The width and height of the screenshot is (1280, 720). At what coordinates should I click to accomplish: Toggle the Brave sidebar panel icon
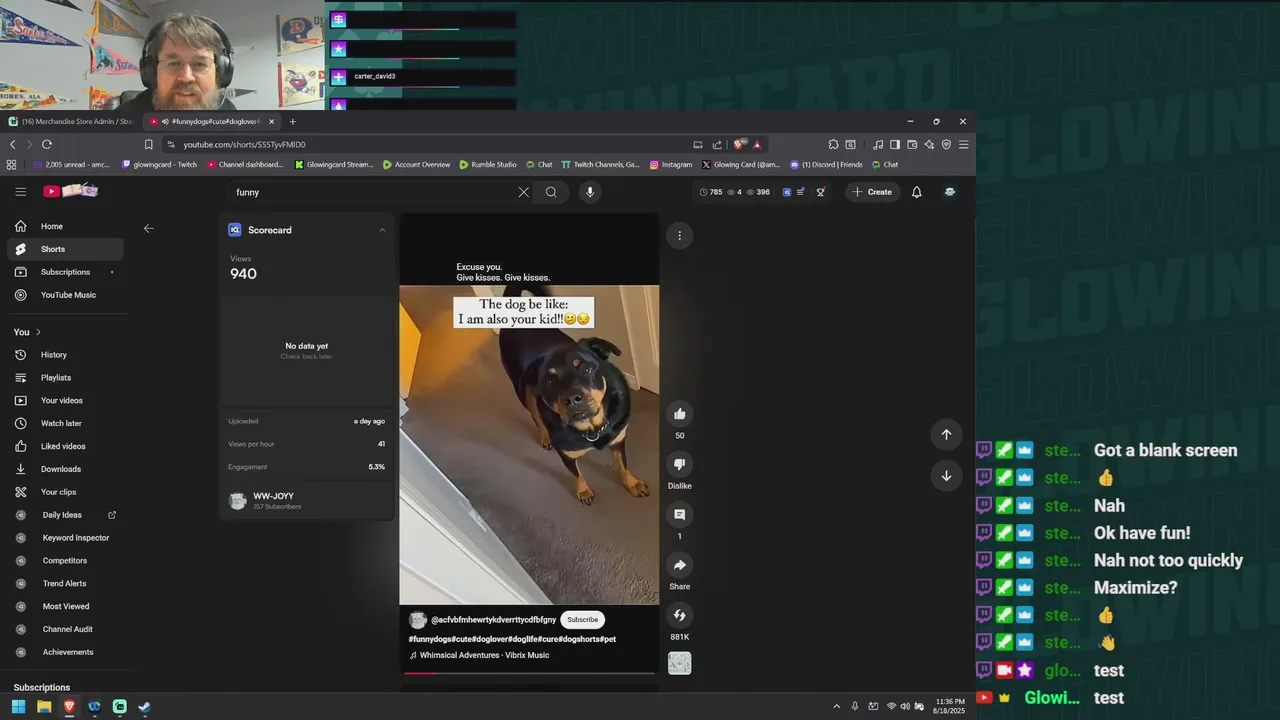click(895, 144)
